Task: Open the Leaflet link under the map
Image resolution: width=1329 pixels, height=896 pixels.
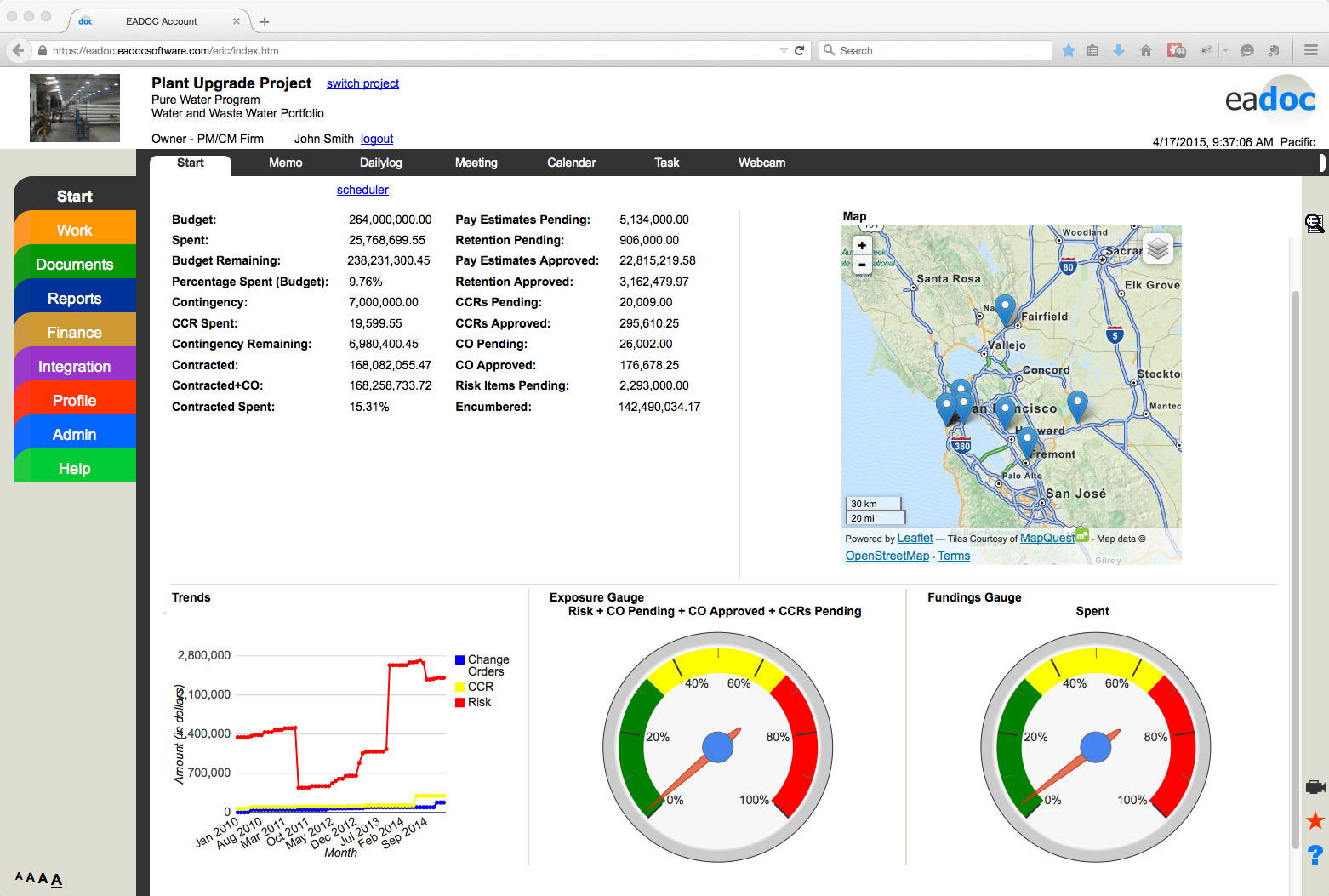Action: (915, 538)
